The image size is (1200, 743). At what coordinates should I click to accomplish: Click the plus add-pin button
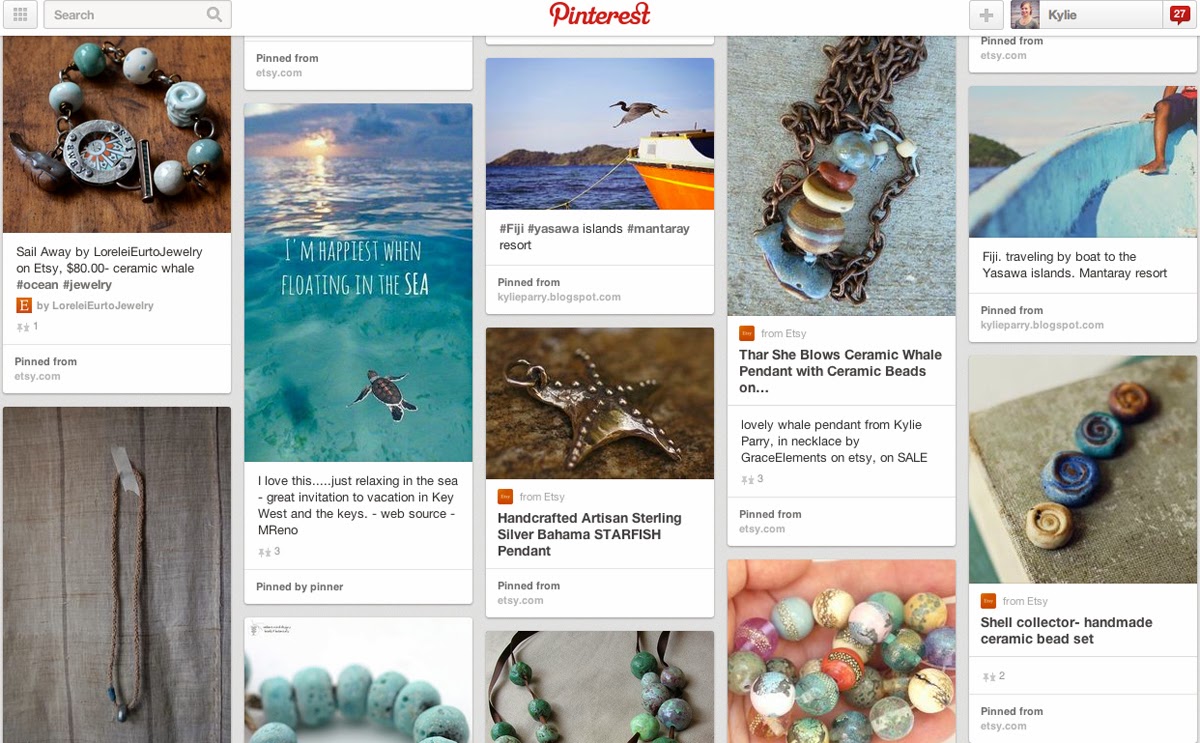pos(986,14)
